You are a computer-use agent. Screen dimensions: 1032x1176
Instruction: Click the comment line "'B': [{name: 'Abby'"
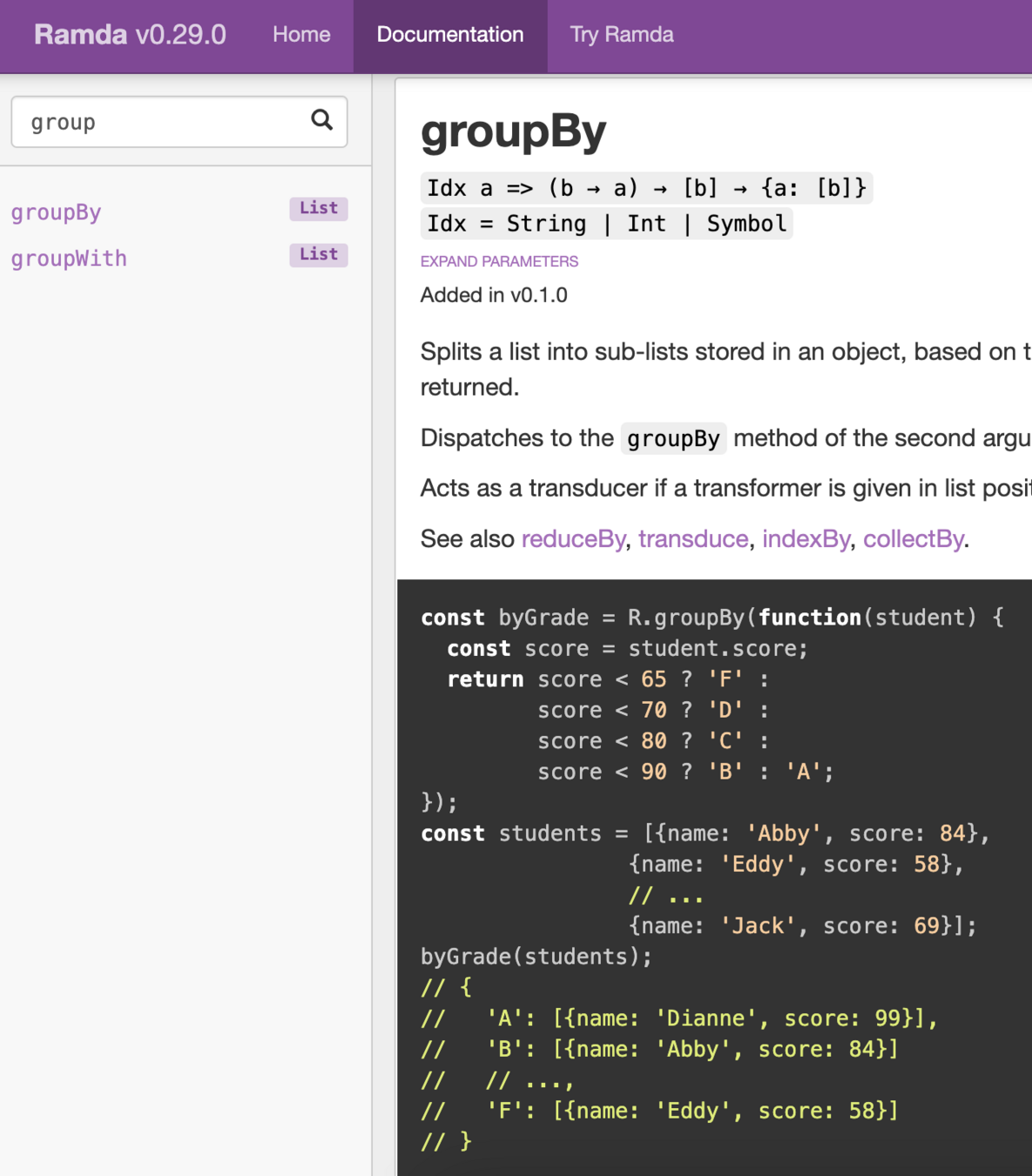coord(660,1049)
